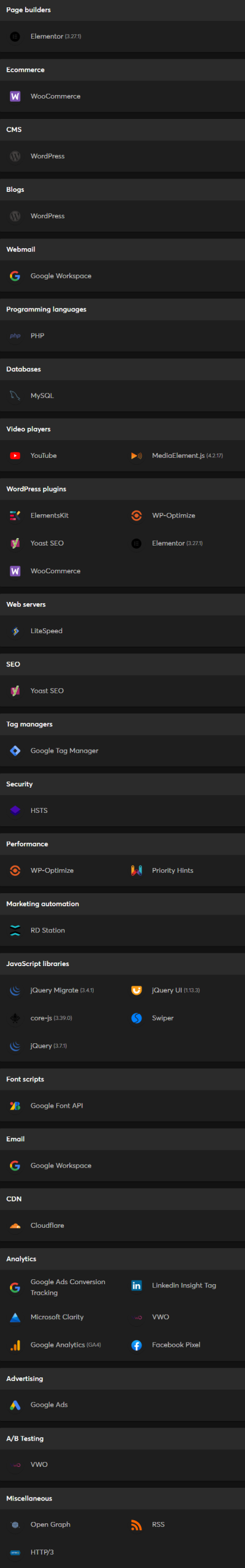The image size is (245, 1568).
Task: Click the Facebook Pixel icon
Action: [x=137, y=1344]
